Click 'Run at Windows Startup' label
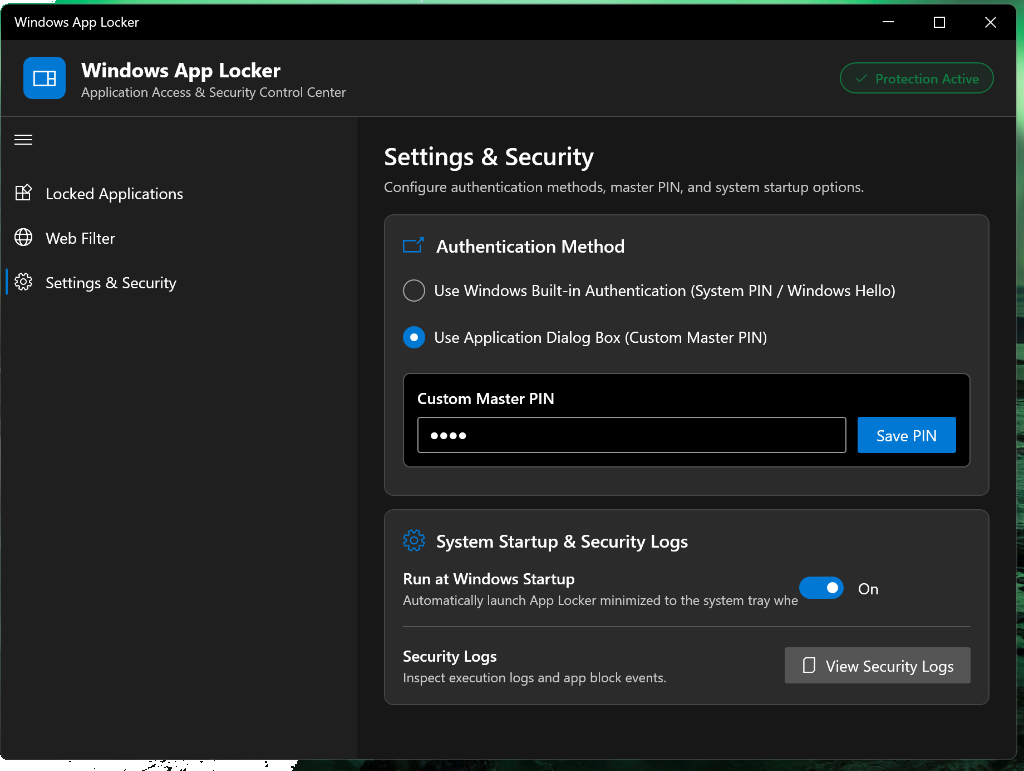 point(488,579)
